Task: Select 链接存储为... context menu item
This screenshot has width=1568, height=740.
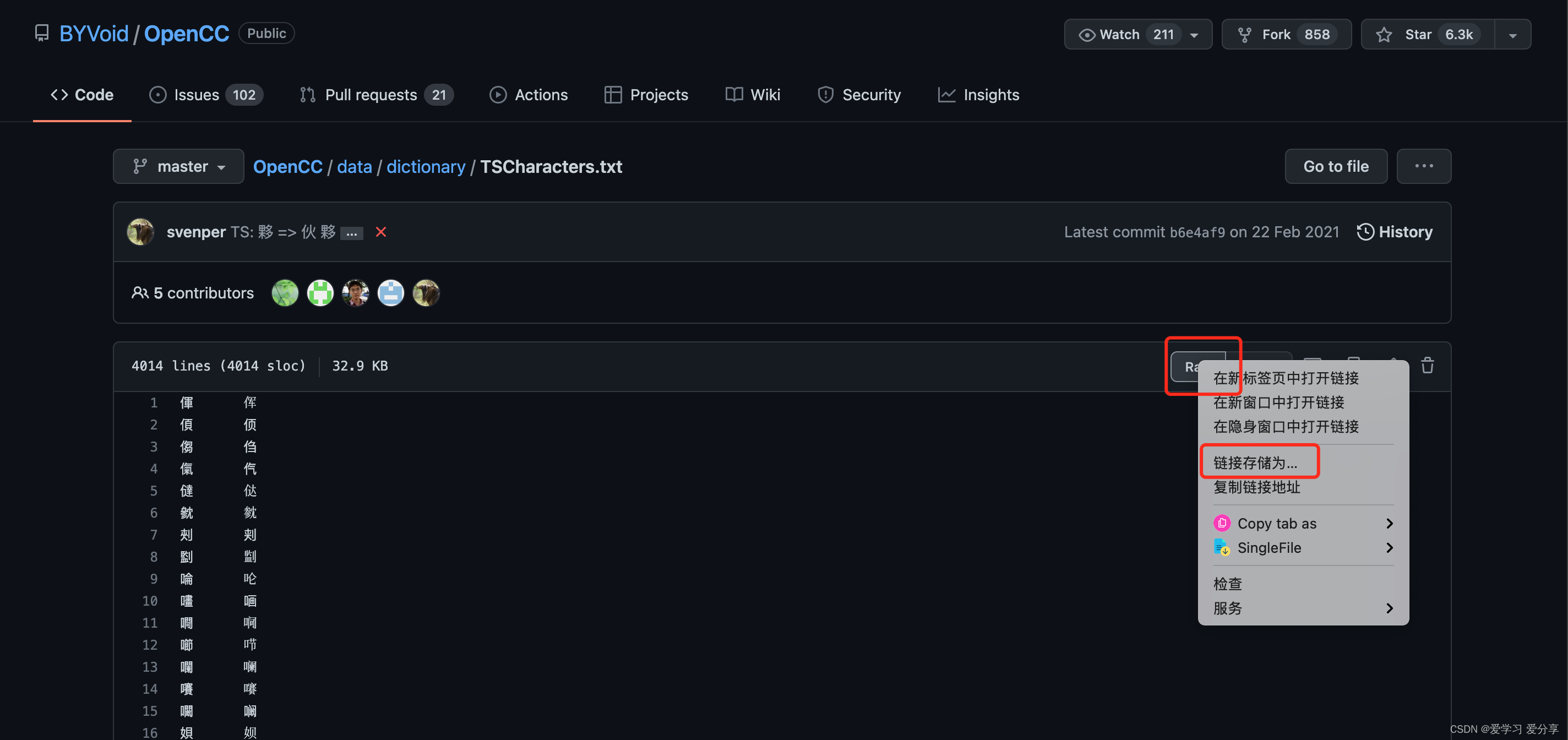Action: click(1255, 463)
